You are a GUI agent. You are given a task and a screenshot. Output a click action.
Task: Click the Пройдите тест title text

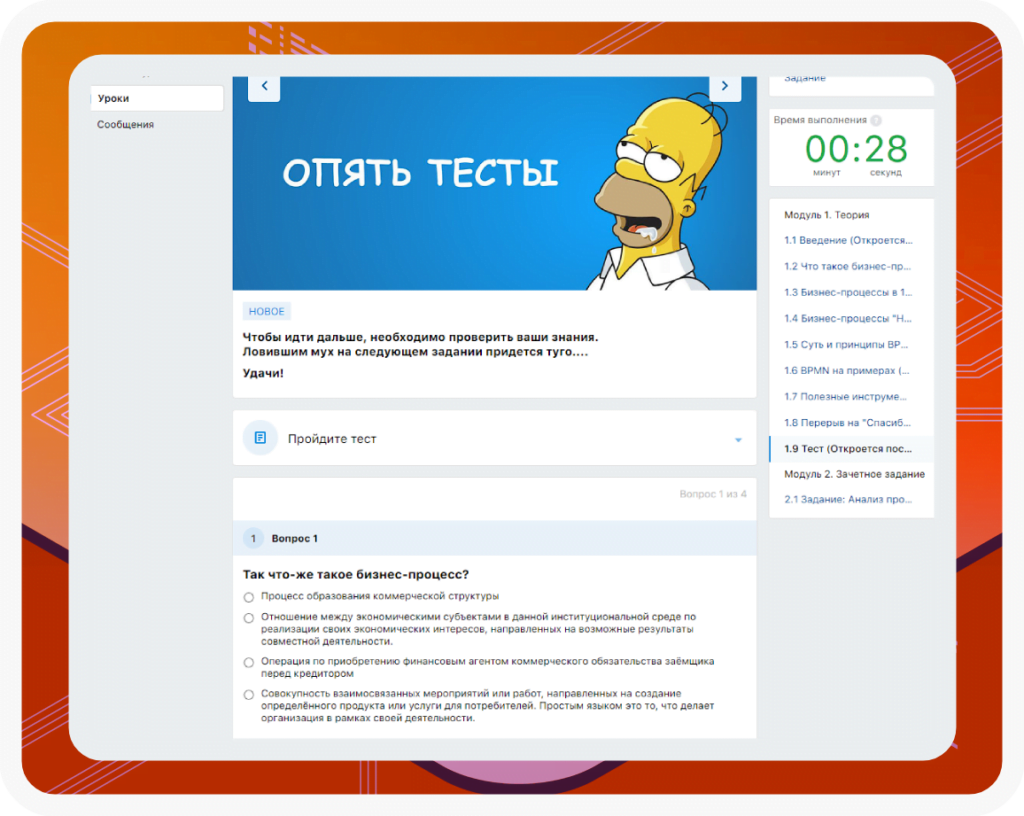pos(332,439)
